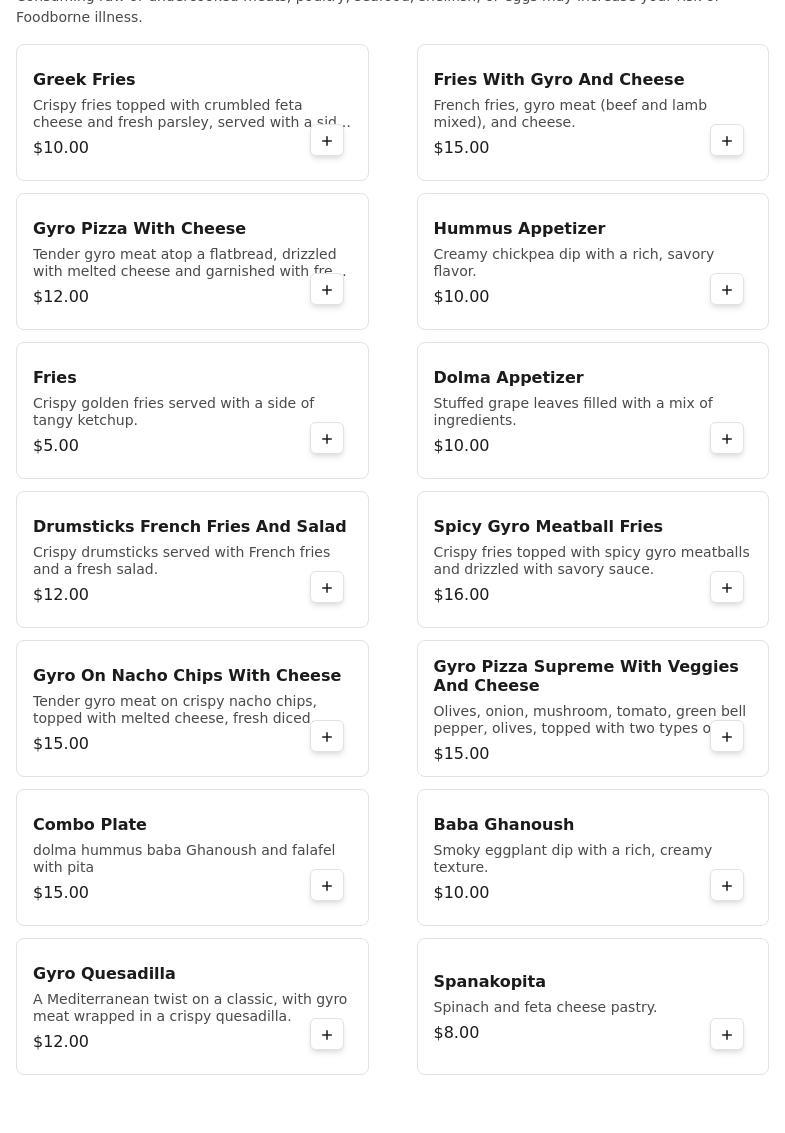Add Drumsticks French Fries And Salad
This screenshot has width=785, height=1133.
pos(327,588)
